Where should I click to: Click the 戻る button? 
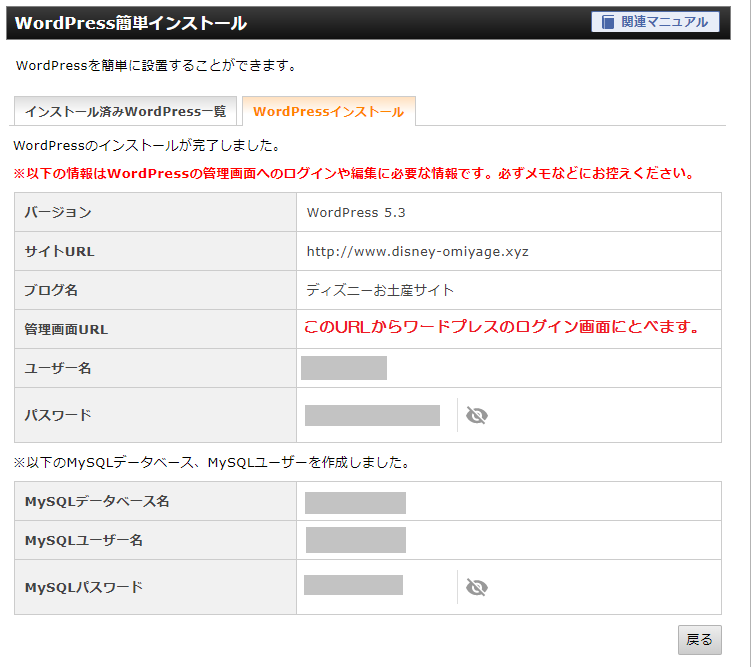(699, 639)
